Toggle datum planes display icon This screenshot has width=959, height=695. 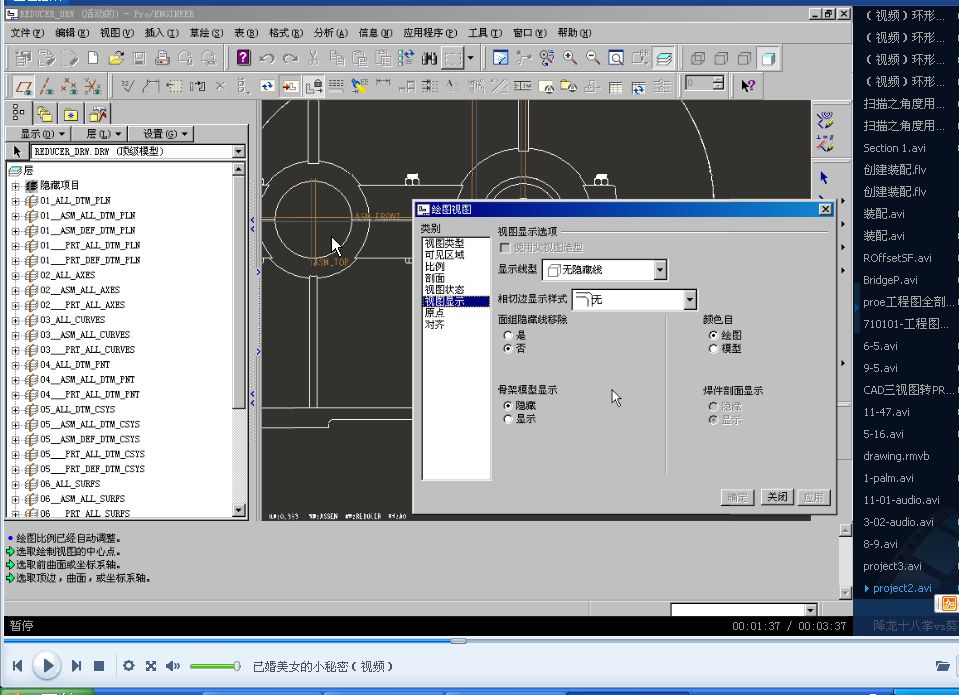[23, 86]
